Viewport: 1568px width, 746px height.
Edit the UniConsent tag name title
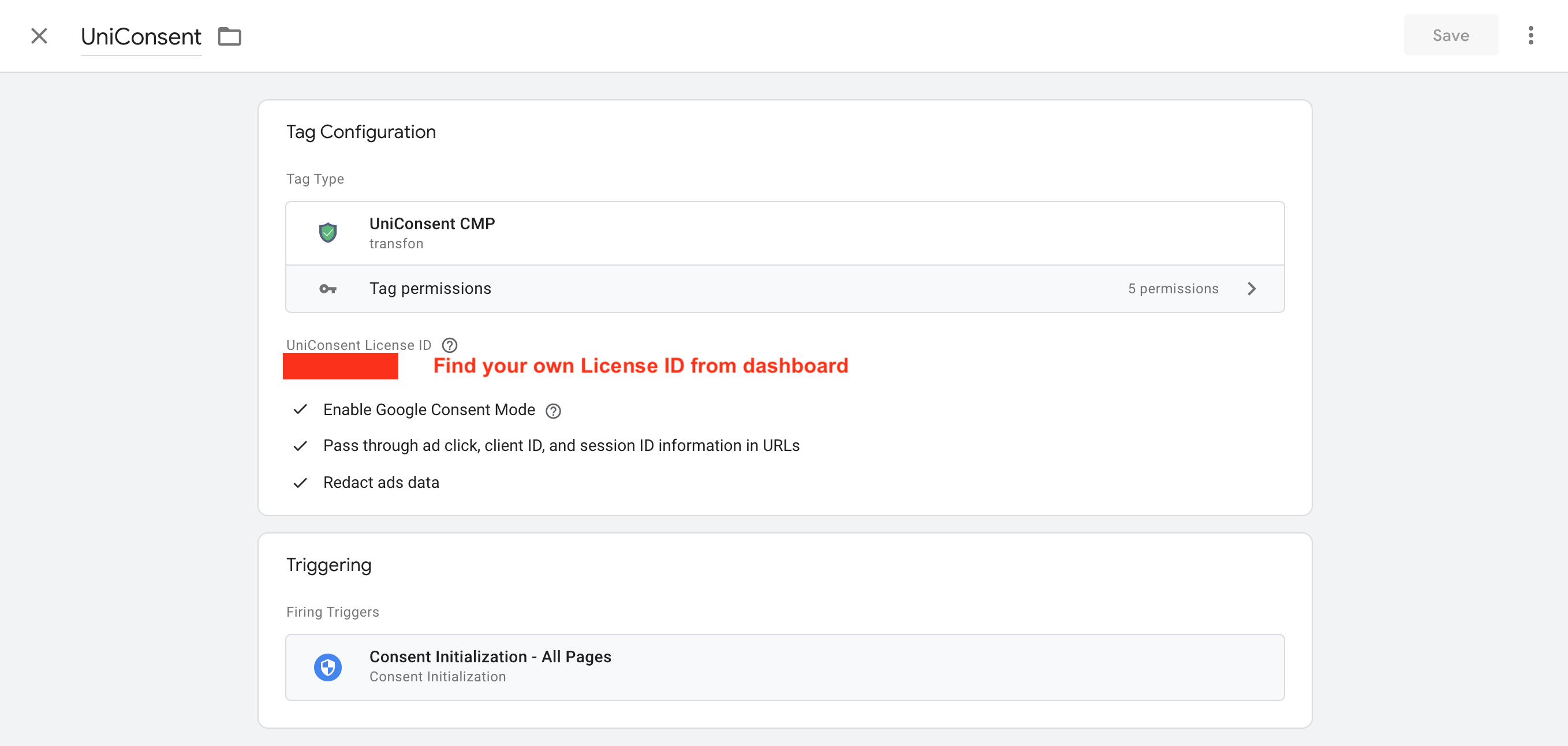tap(141, 36)
